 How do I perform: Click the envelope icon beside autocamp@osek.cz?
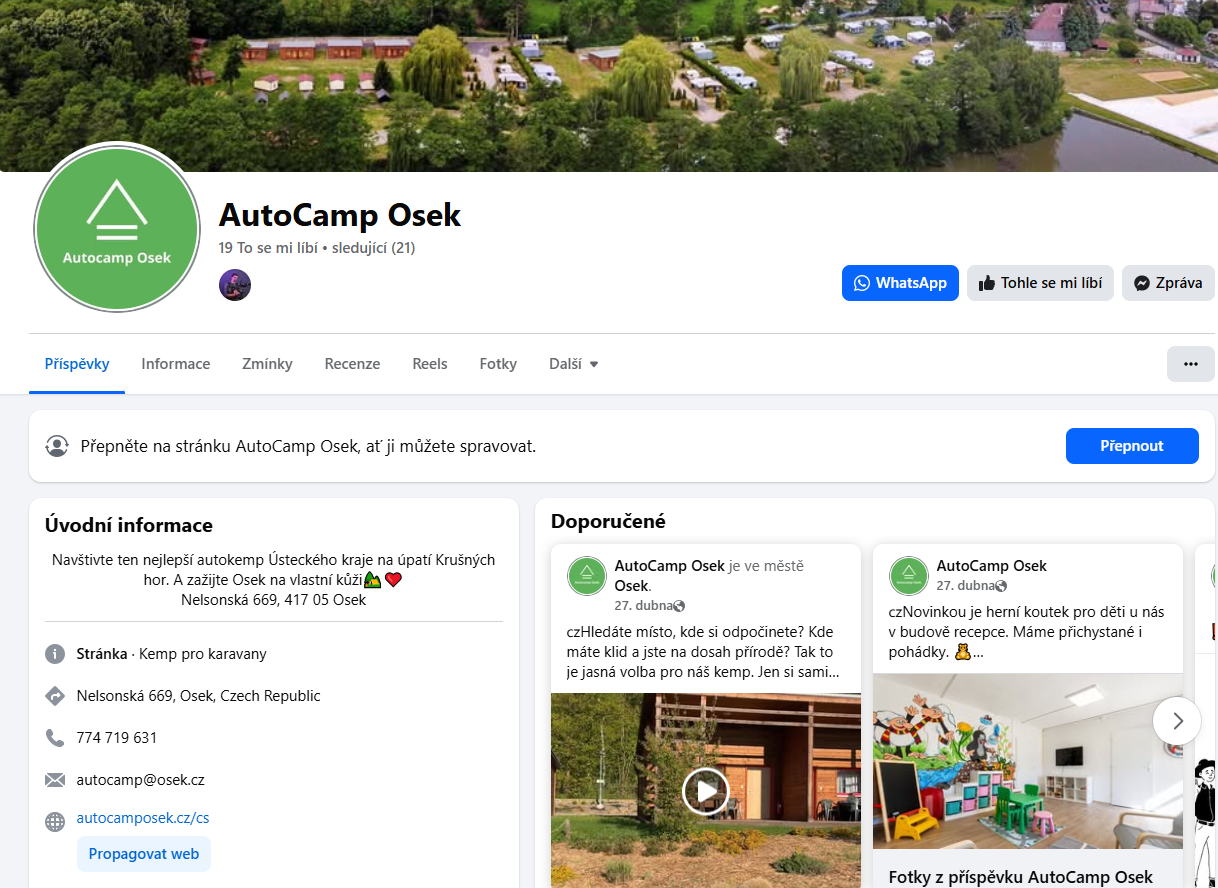55,780
